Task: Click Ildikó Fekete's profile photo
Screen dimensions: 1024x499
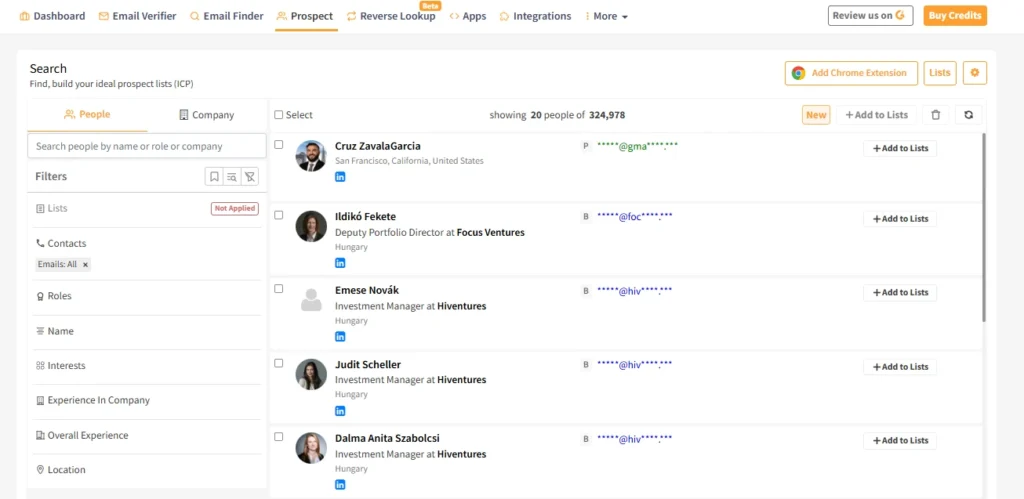Action: coord(311,226)
